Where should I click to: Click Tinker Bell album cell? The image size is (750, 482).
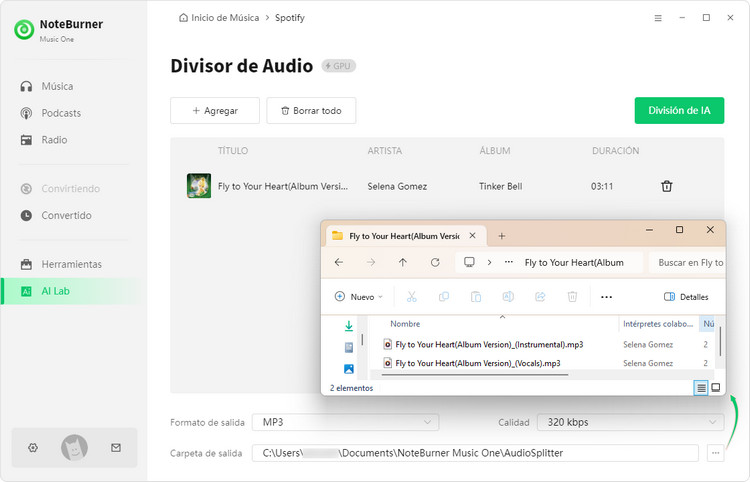(x=500, y=186)
